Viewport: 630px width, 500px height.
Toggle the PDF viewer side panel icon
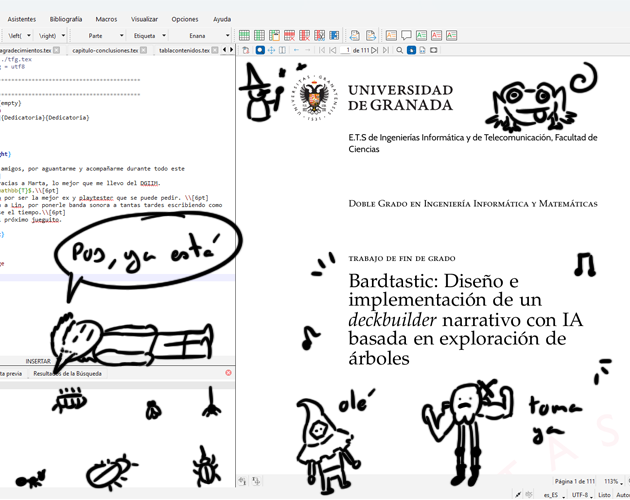click(282, 50)
